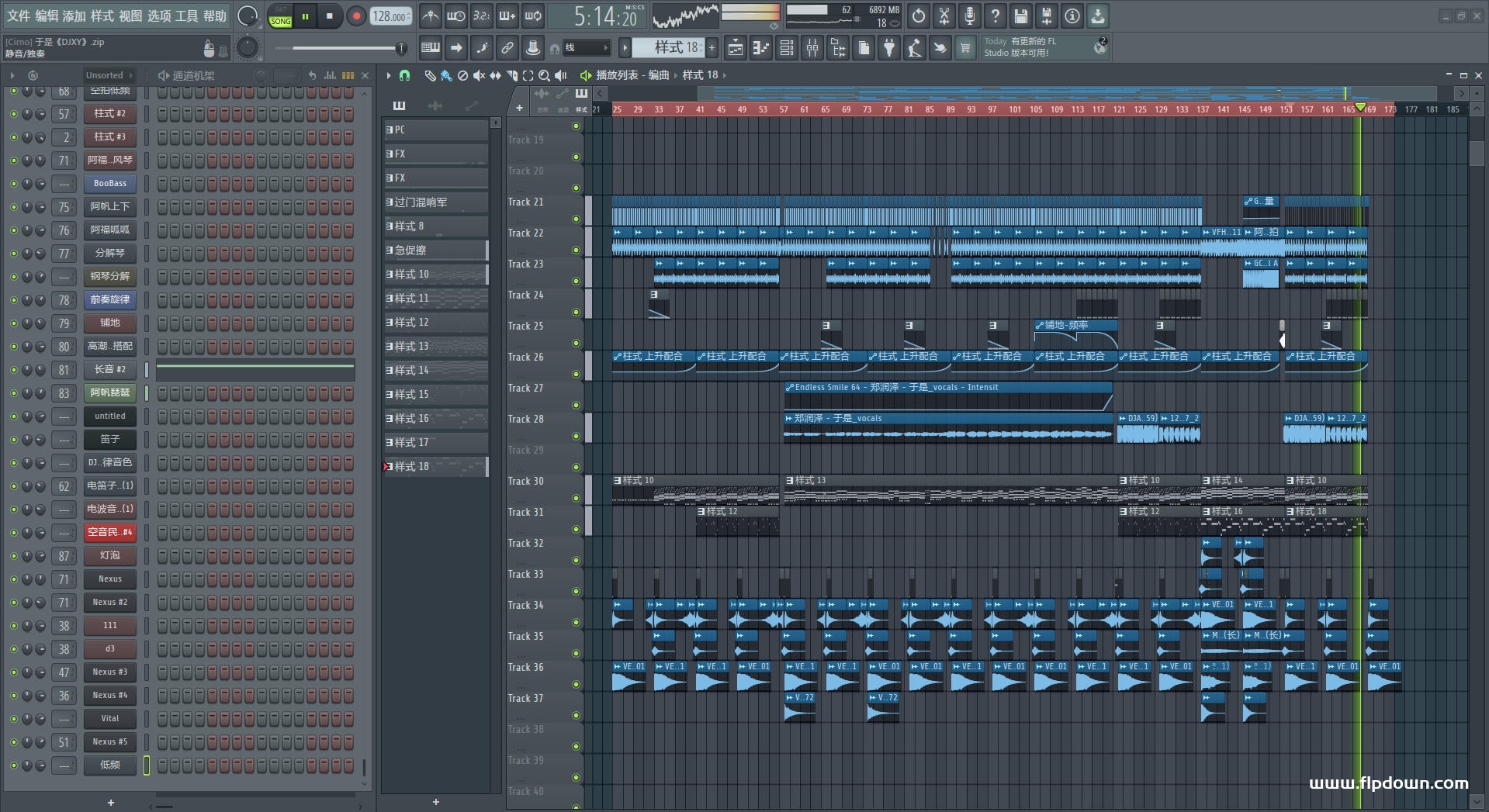This screenshot has height=812, width=1489.
Task: Click the metronome icon
Action: [x=431, y=16]
